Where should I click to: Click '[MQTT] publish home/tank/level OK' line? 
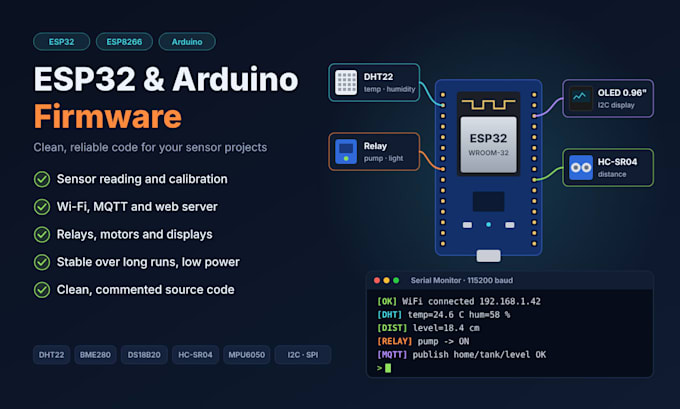pos(461,355)
